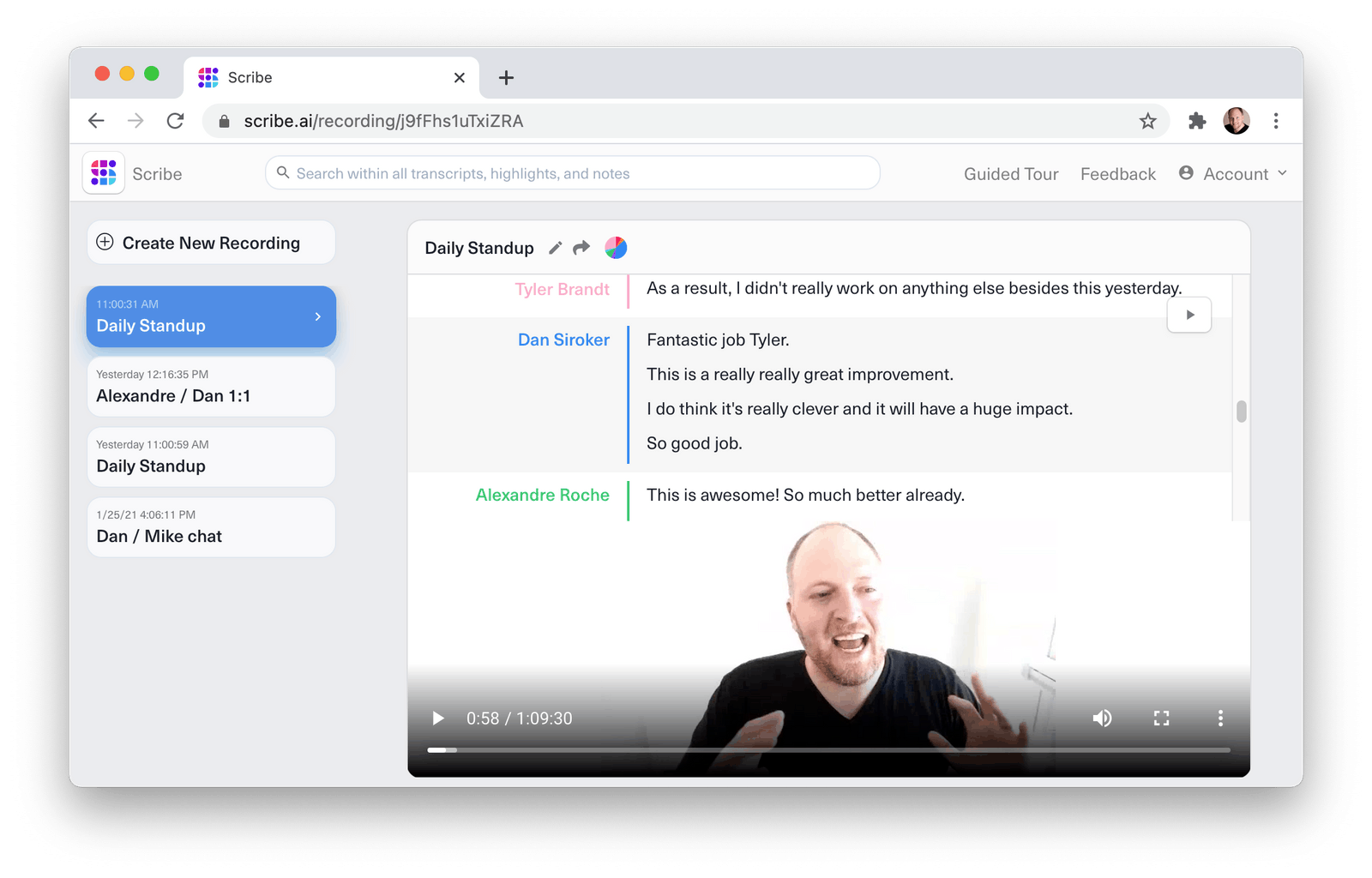Click the search magnifier icon
This screenshot has width=1372, height=878.
click(x=283, y=172)
